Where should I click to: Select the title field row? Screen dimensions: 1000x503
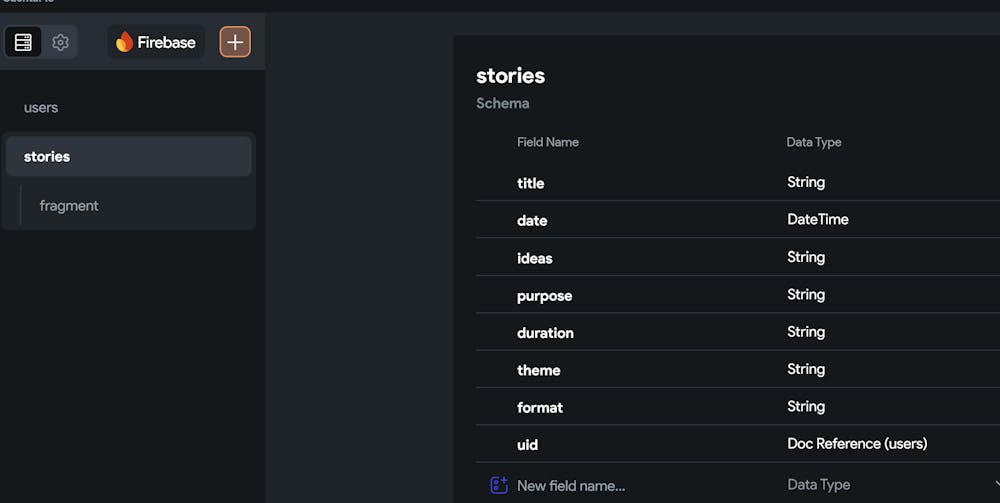tap(531, 183)
